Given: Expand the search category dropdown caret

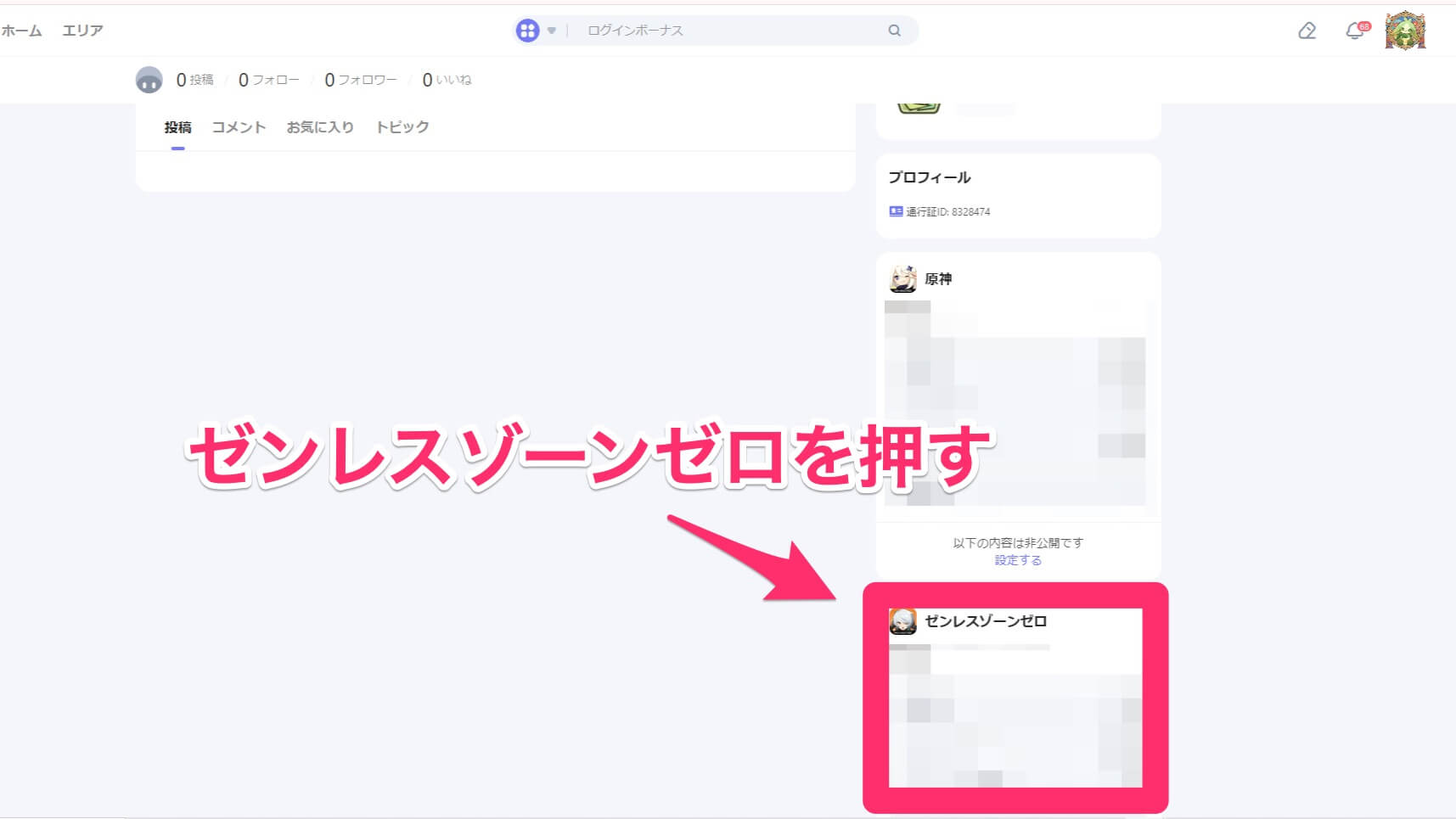Looking at the screenshot, I should coord(551,30).
